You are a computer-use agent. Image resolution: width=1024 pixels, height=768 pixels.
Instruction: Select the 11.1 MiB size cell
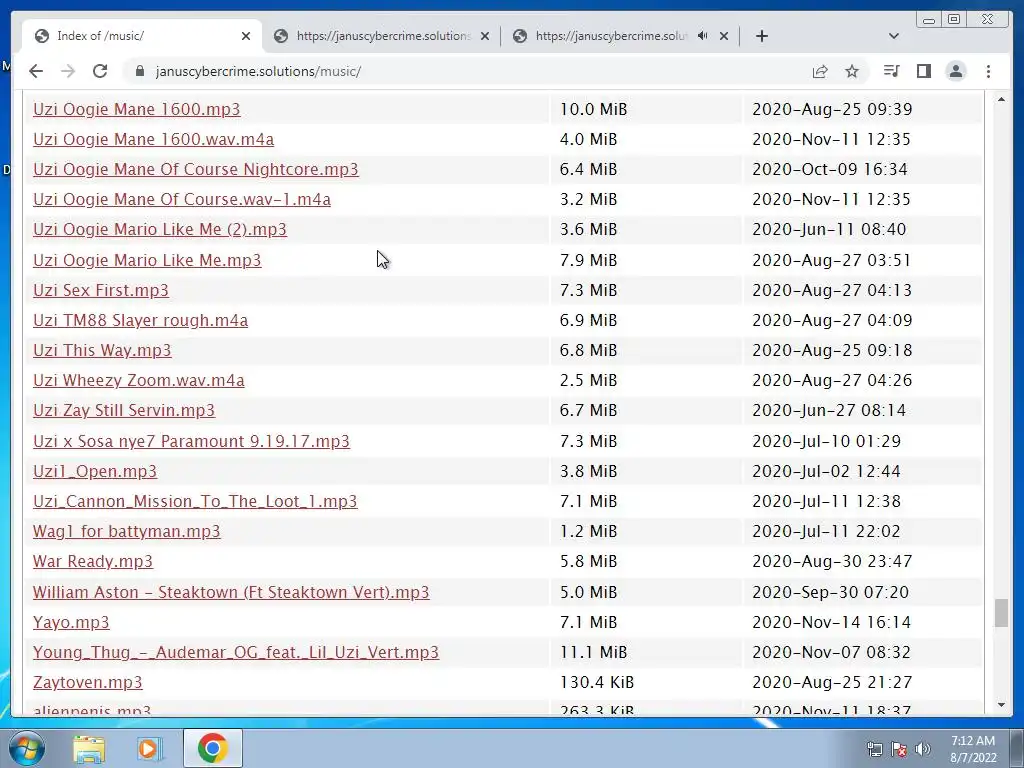593,652
